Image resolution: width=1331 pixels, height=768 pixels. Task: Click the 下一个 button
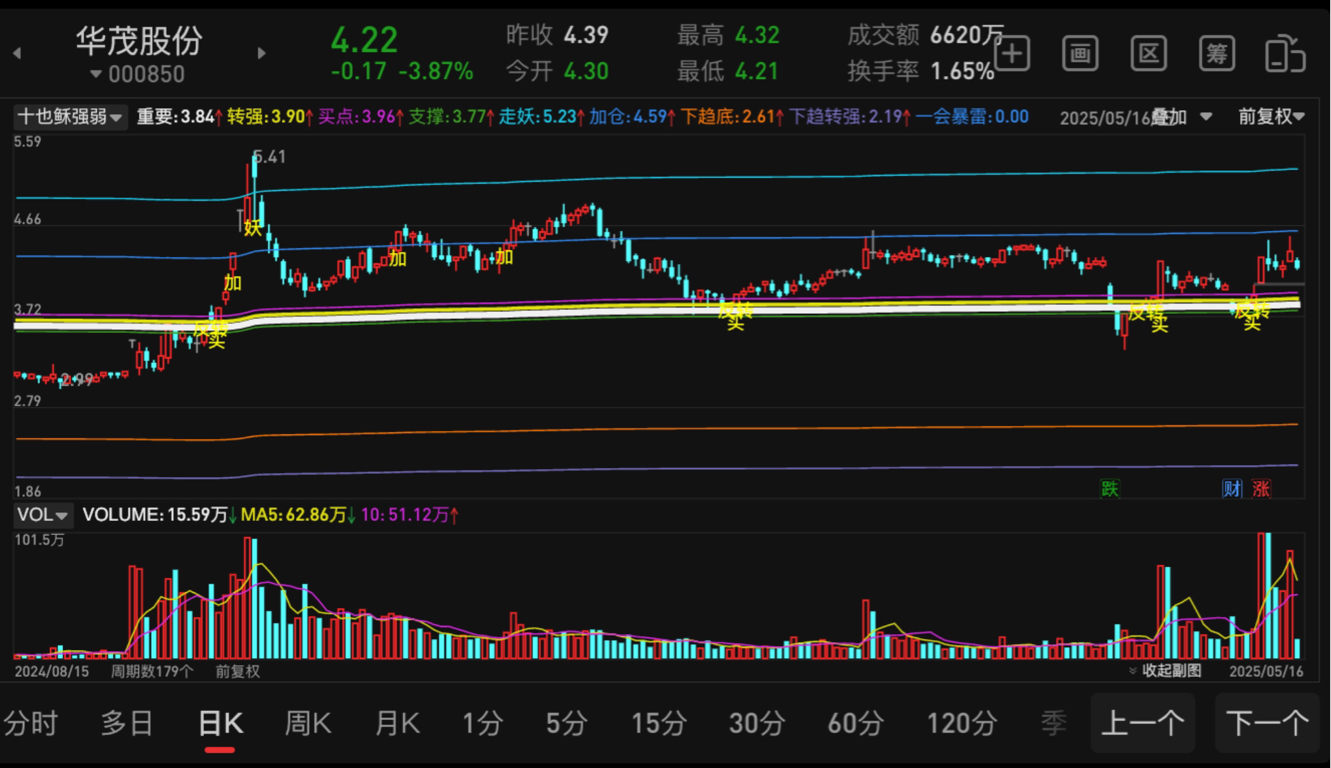point(1267,722)
